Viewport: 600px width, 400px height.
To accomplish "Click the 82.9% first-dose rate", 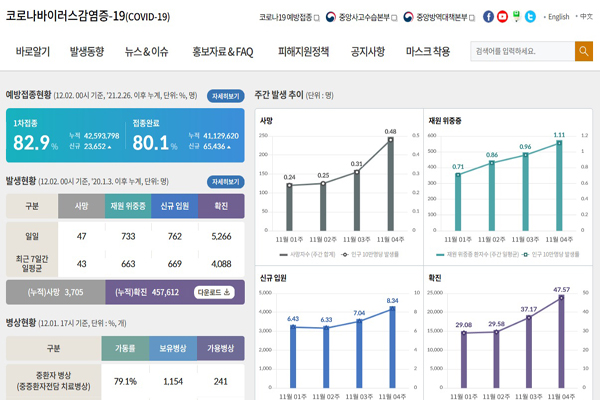I will 35,143.
